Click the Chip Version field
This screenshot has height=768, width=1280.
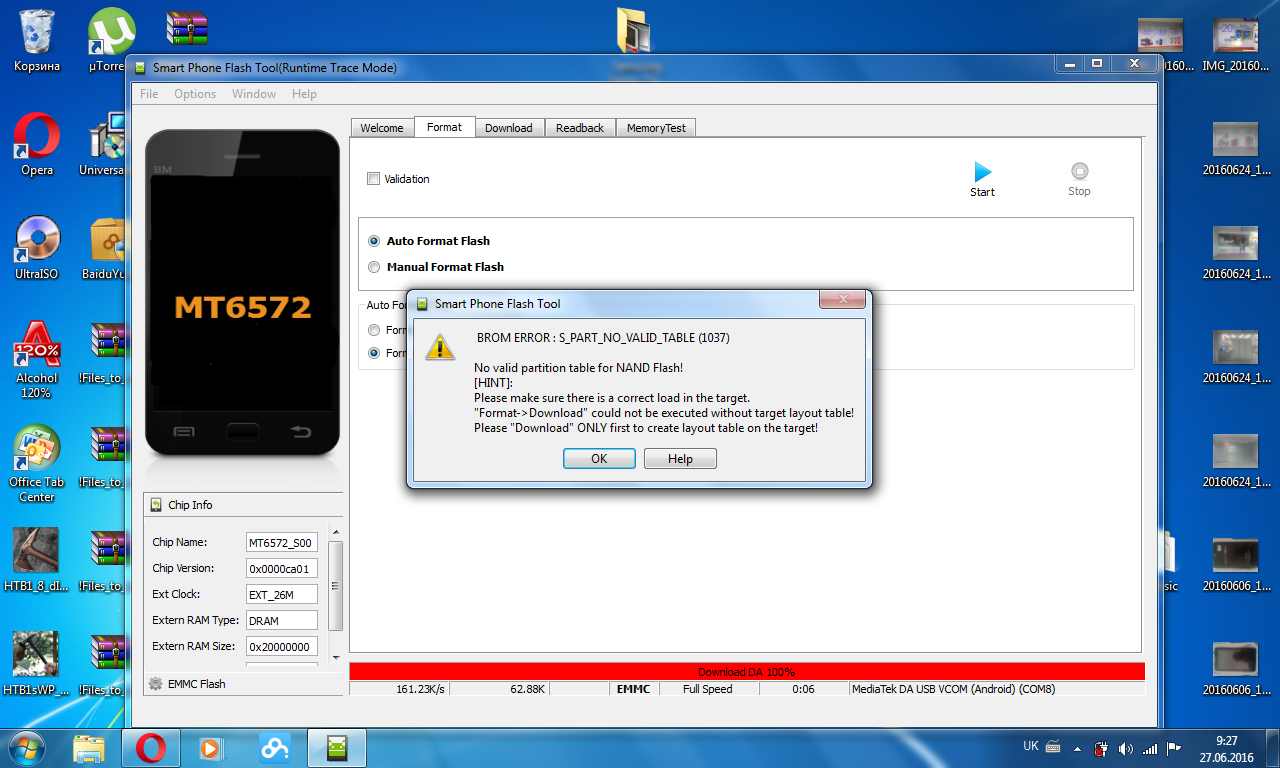281,569
